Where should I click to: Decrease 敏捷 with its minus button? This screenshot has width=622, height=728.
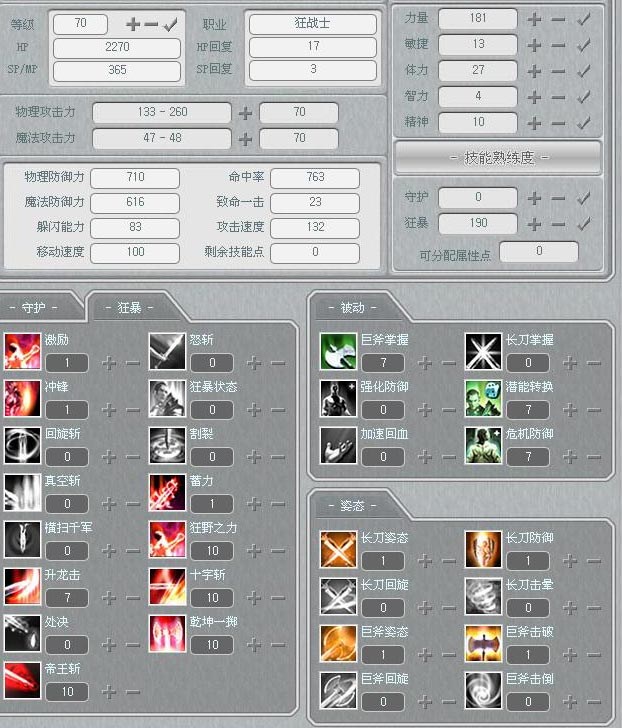click(x=558, y=46)
